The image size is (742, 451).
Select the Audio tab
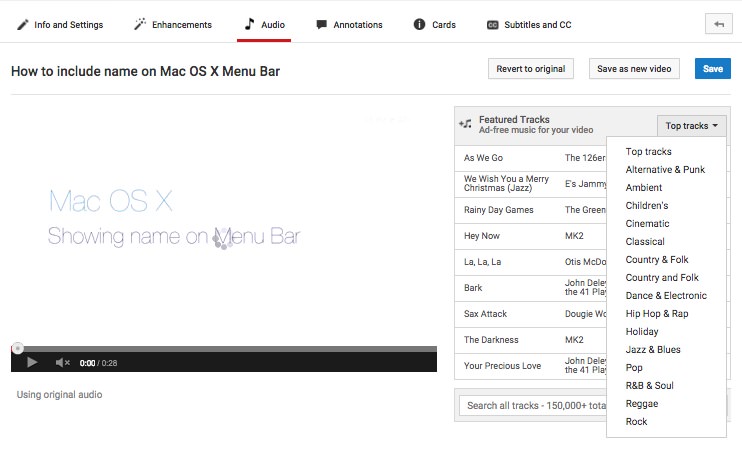pyautogui.click(x=264, y=25)
